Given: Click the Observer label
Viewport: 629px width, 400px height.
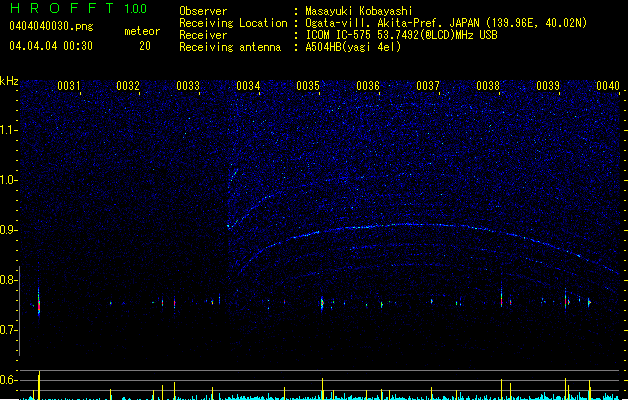Looking at the screenshot, I should click(x=203, y=11).
